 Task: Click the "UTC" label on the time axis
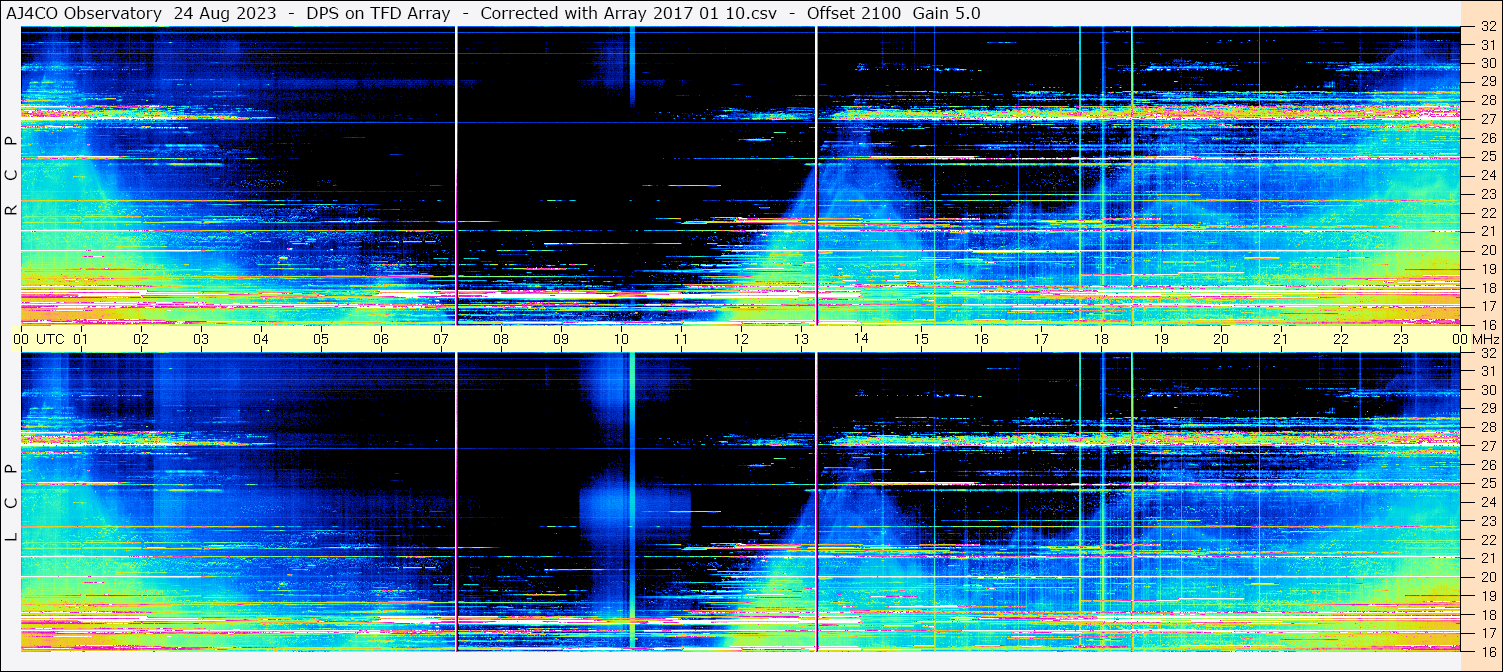[50, 339]
